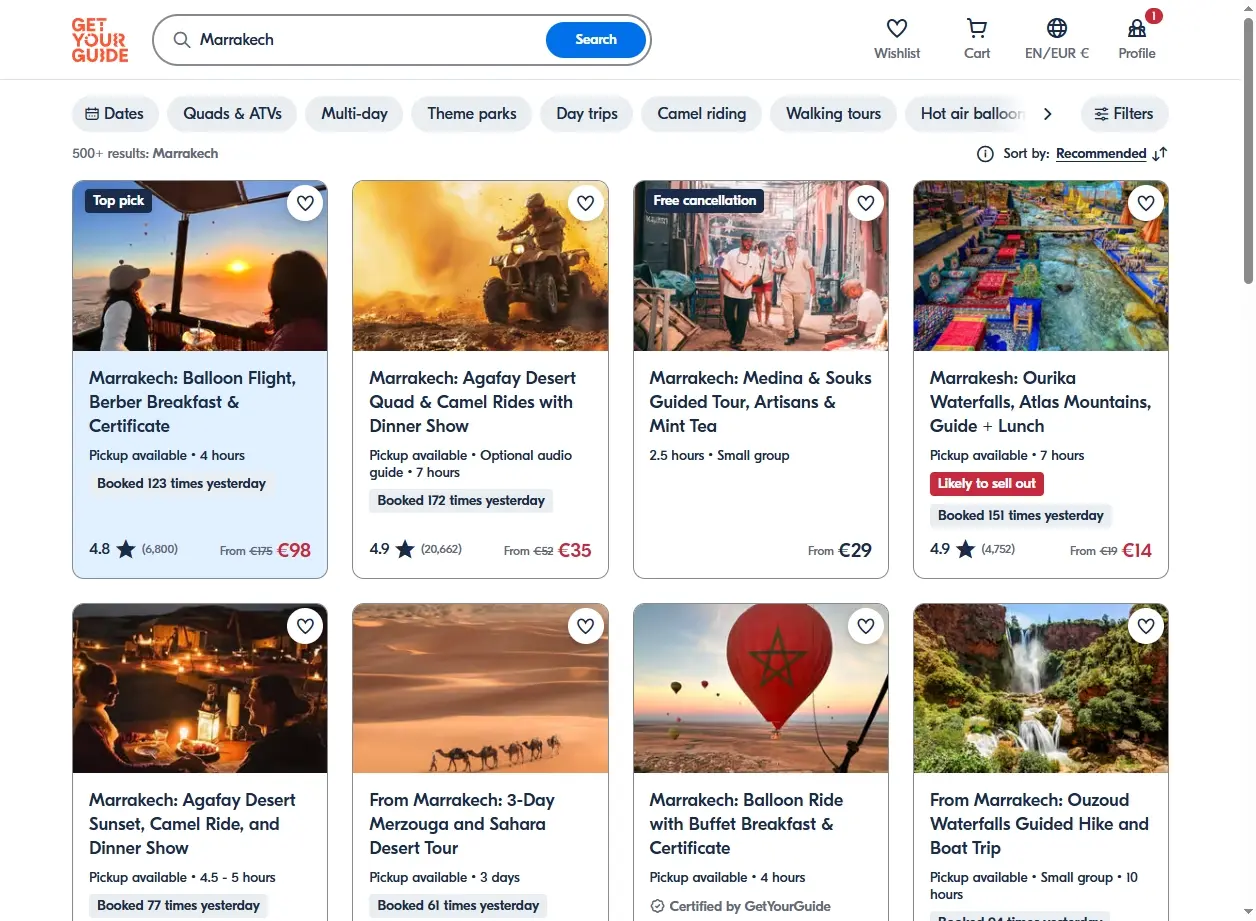This screenshot has height=921, width=1256.
Task: Open Agafay Desert Quad & Camel Rides title
Action: (472, 402)
